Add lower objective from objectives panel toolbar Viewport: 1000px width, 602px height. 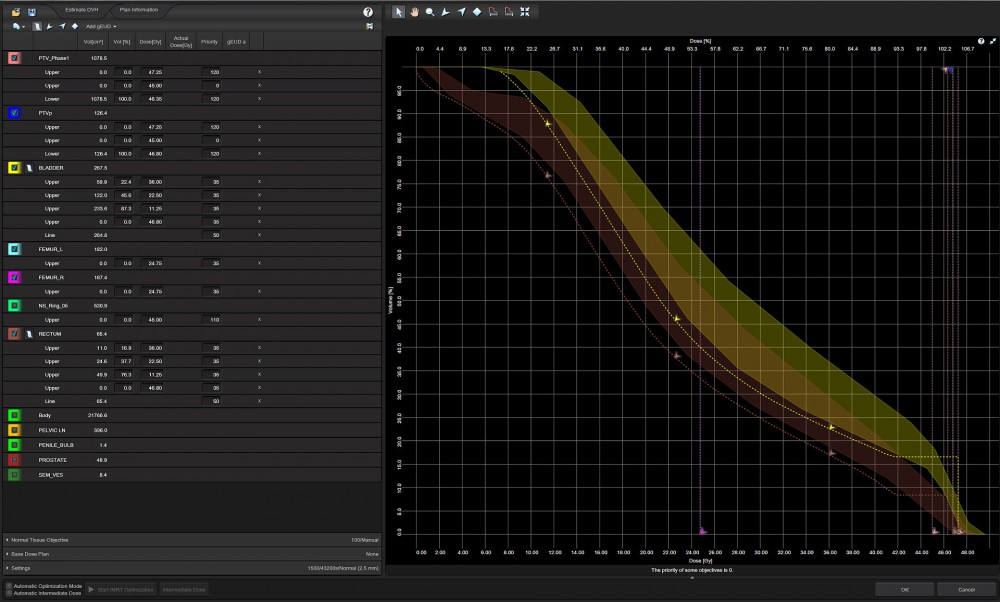click(x=62, y=26)
